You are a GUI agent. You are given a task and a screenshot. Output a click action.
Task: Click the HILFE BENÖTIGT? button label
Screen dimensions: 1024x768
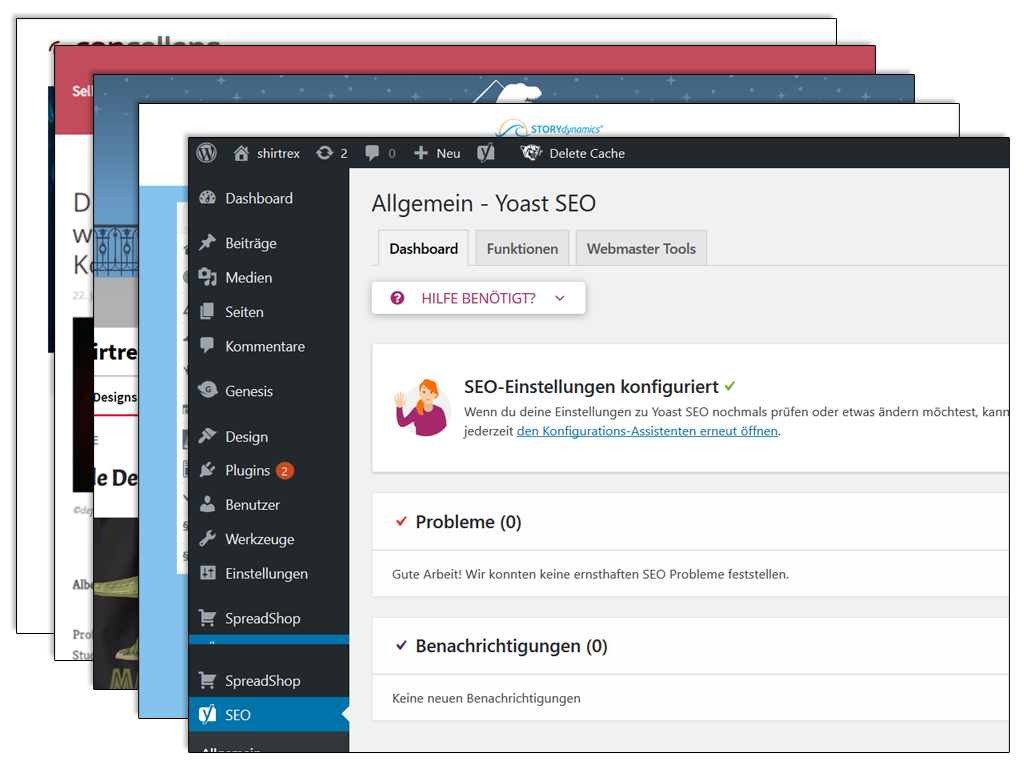pyautogui.click(x=478, y=298)
